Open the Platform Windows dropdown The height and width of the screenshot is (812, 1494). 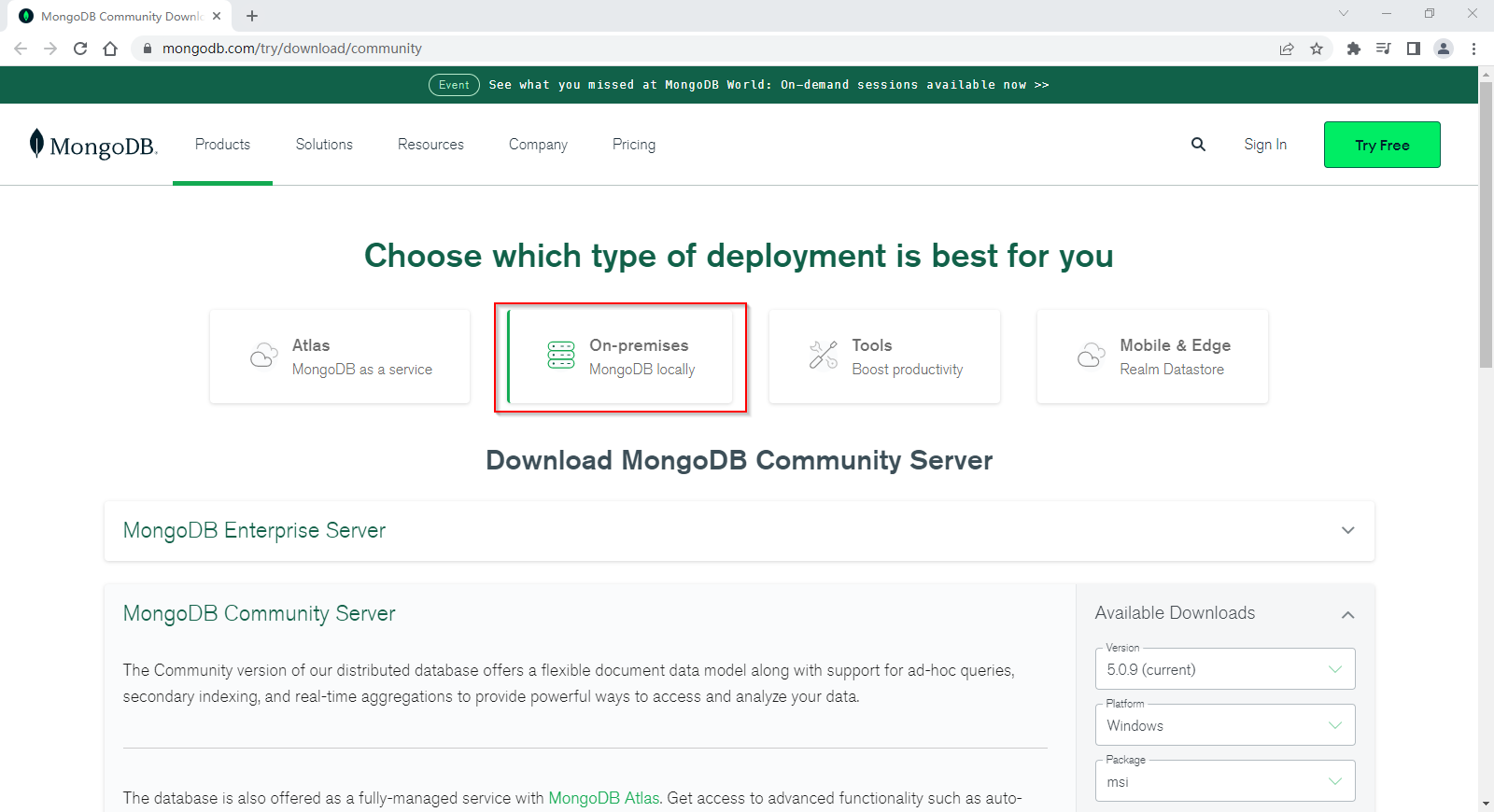tap(1224, 725)
